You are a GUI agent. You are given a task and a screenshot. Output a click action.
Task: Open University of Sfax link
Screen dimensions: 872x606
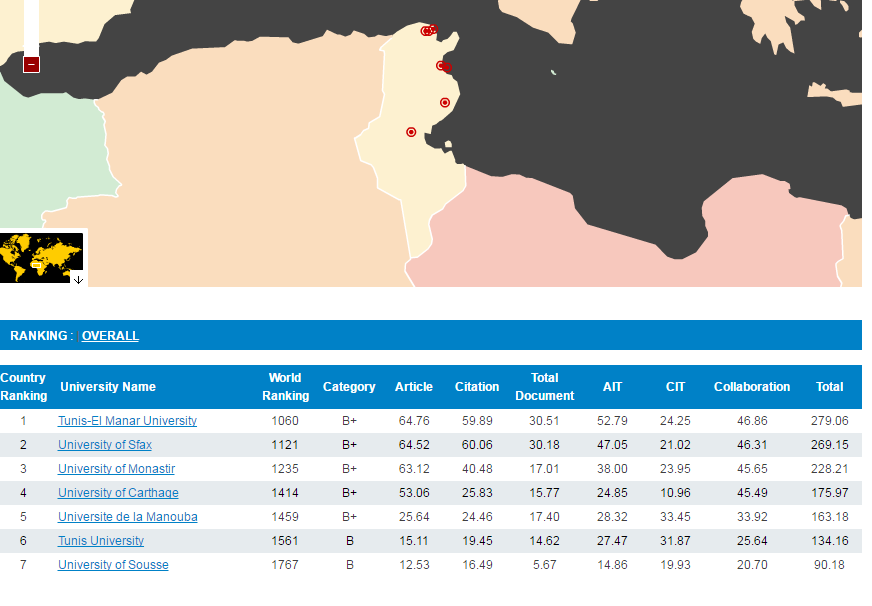point(105,445)
